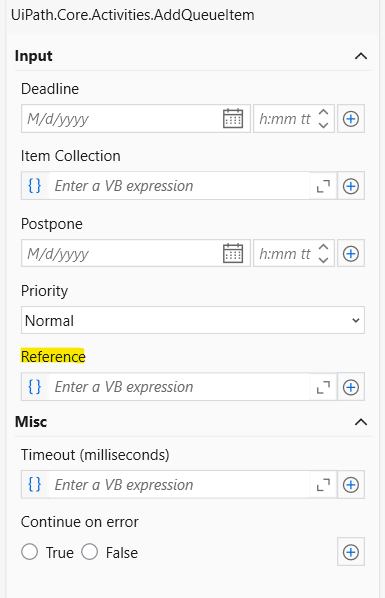Open expression editor for Reference field
Screen dimensions: 385x598
[x=323, y=387]
